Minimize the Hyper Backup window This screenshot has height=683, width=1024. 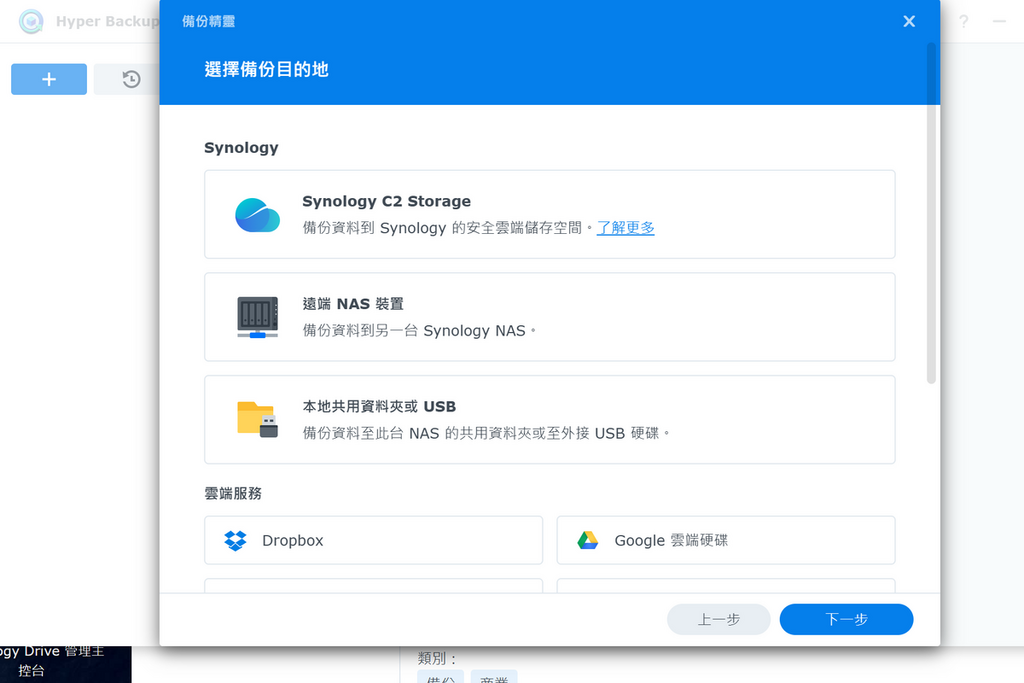point(999,22)
